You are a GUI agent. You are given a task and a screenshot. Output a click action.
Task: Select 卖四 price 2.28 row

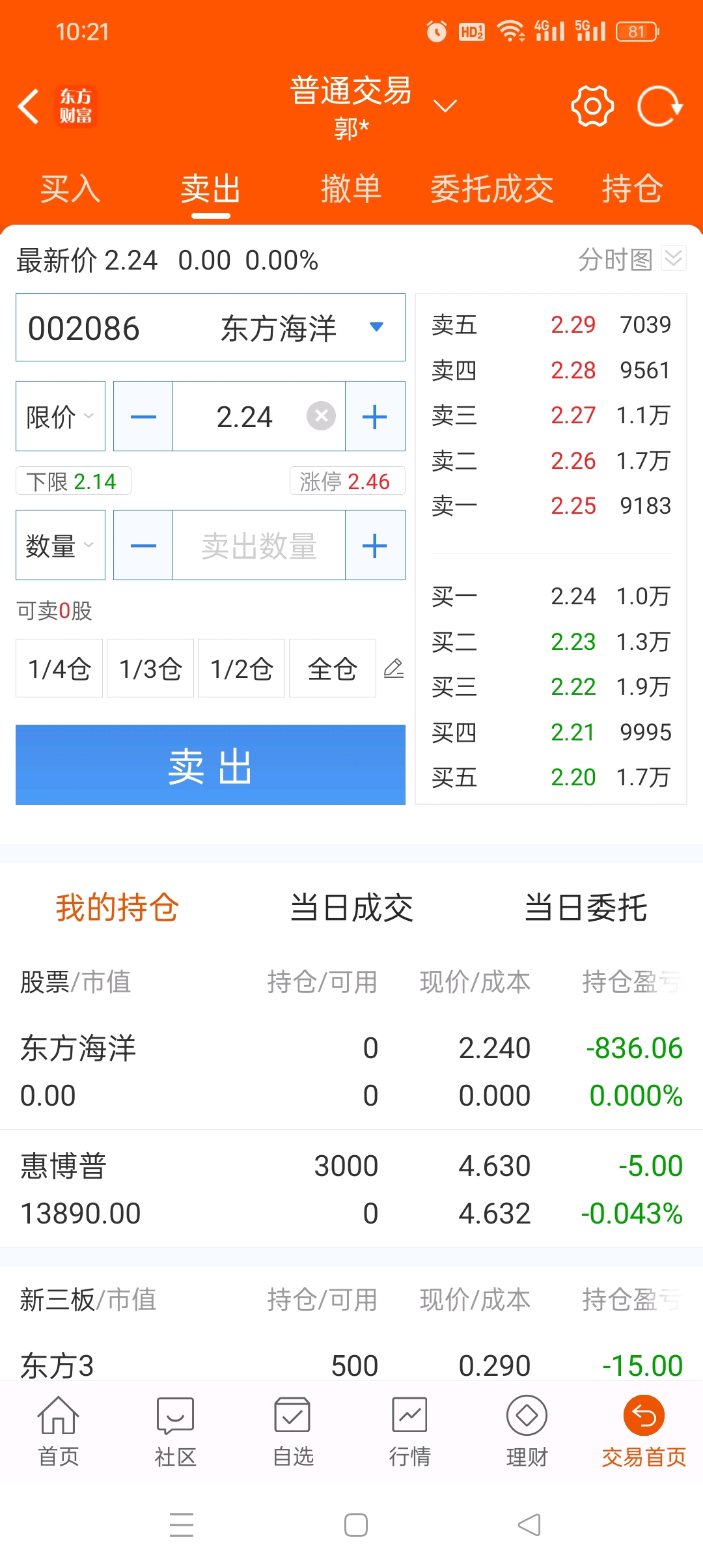[x=551, y=370]
